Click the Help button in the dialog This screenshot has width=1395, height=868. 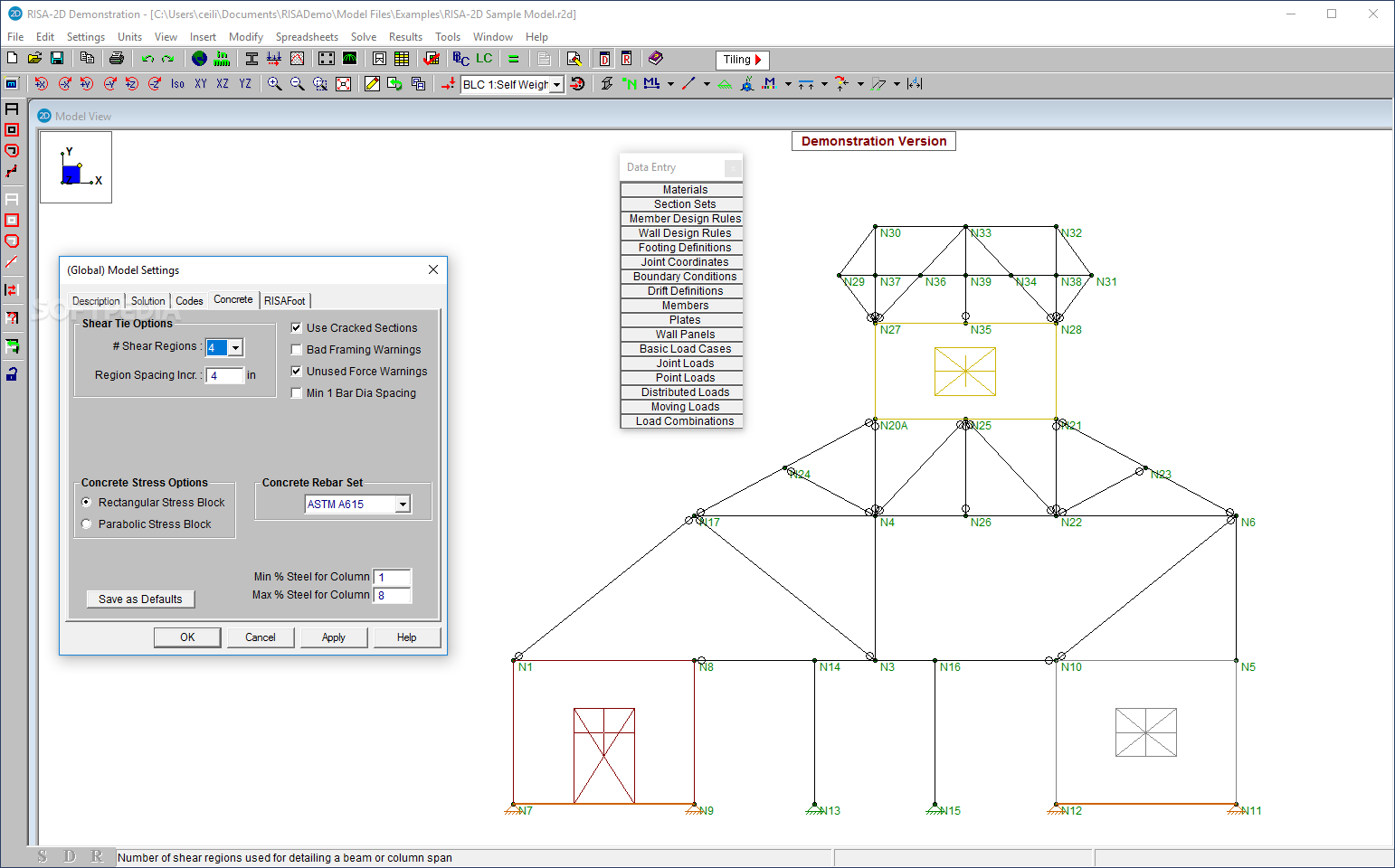click(407, 637)
